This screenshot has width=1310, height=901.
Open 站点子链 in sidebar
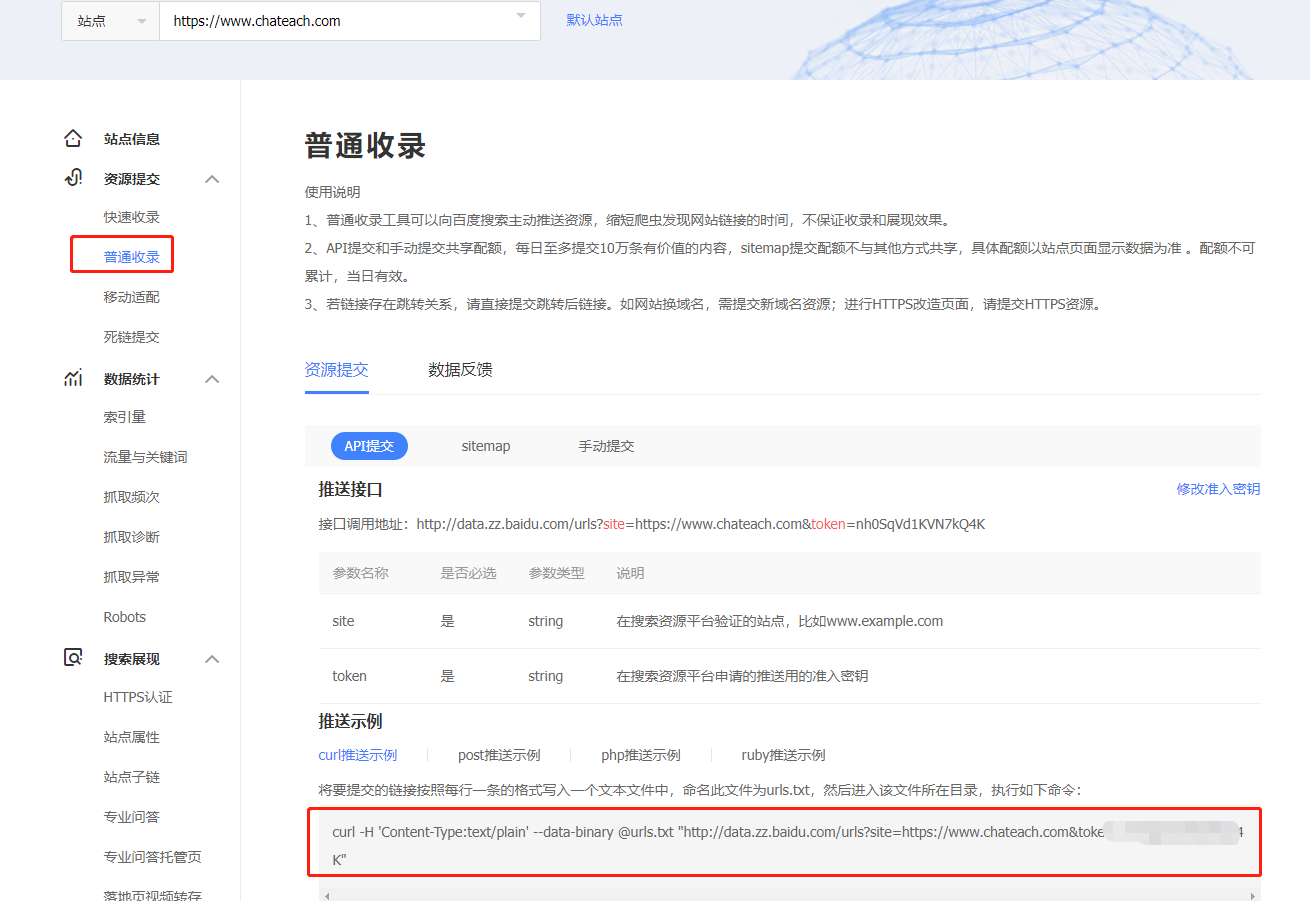pyautogui.click(x=131, y=777)
